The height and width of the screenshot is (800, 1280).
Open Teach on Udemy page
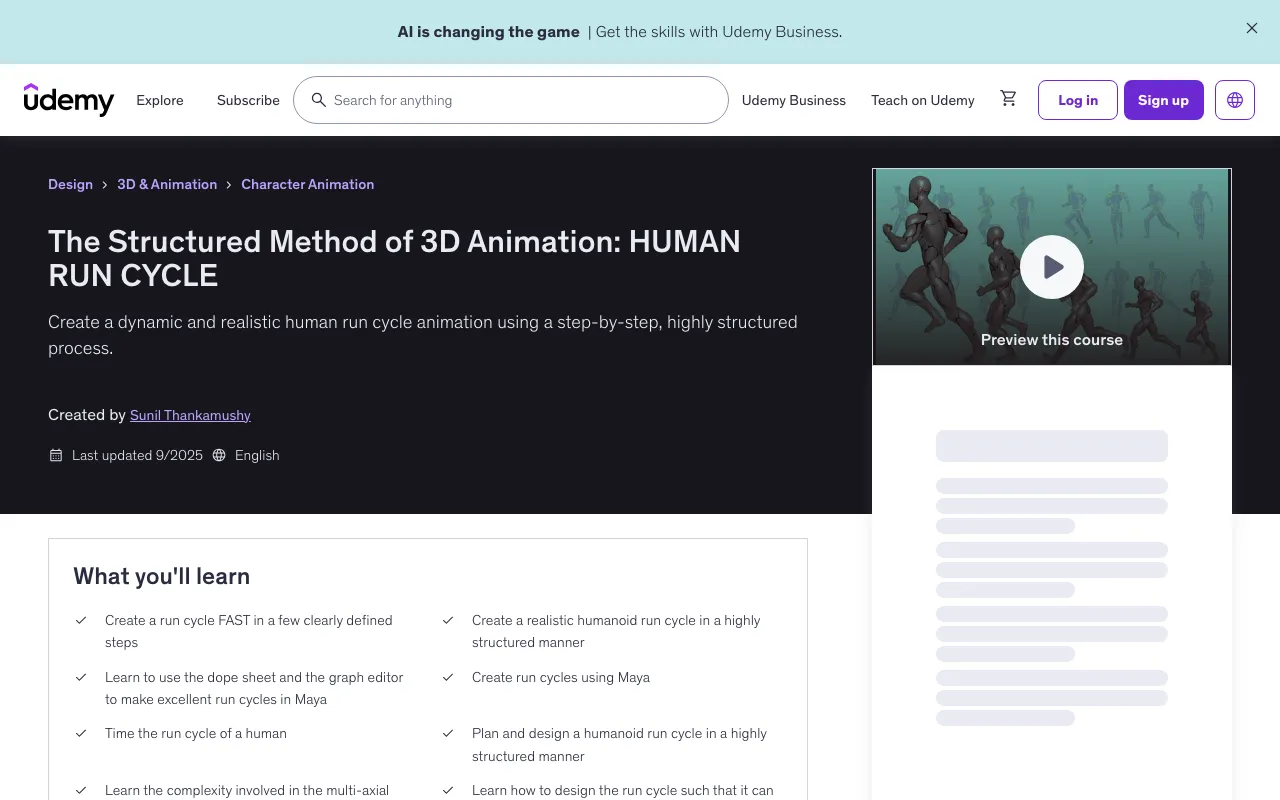click(922, 100)
